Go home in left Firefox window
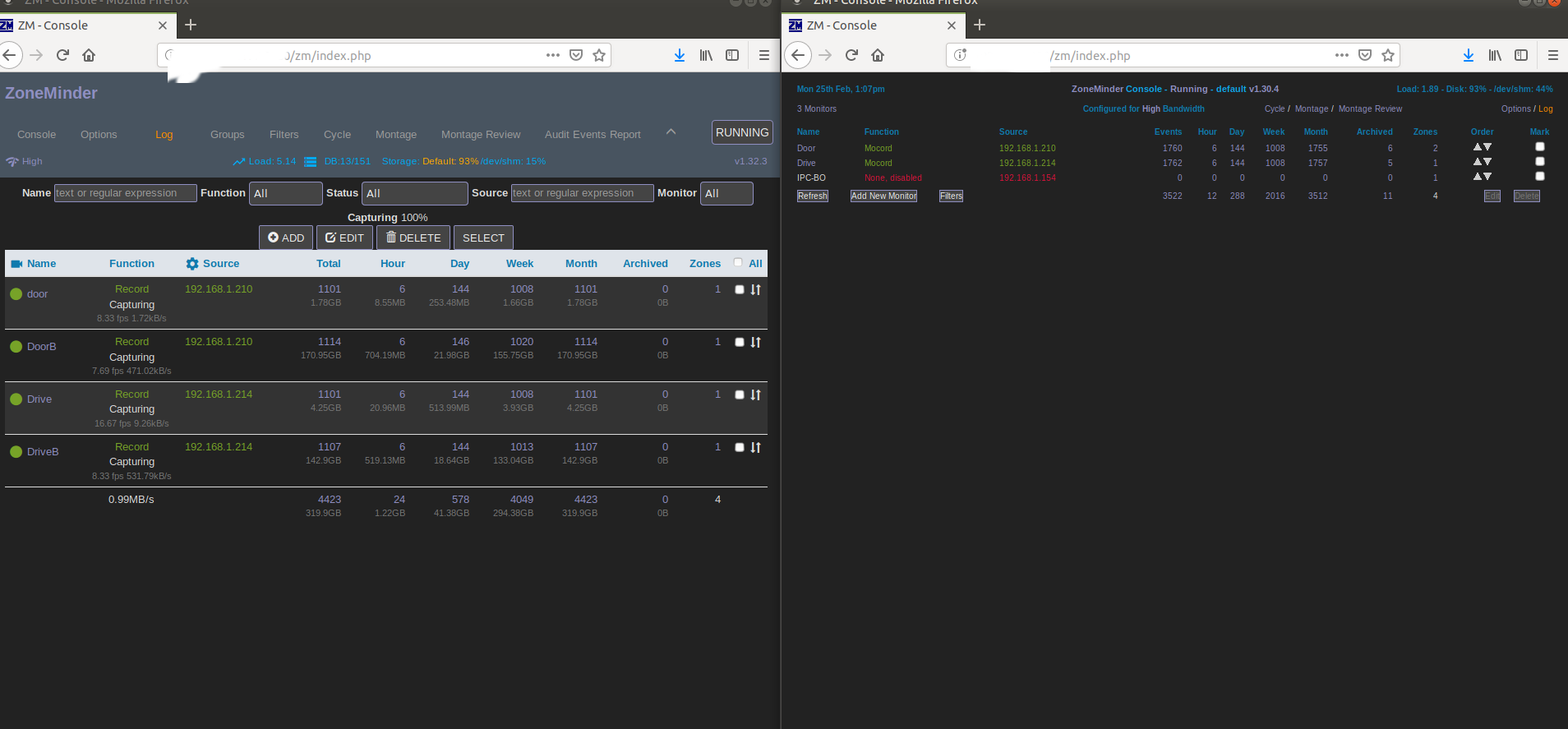This screenshot has width=1568, height=729. (89, 55)
